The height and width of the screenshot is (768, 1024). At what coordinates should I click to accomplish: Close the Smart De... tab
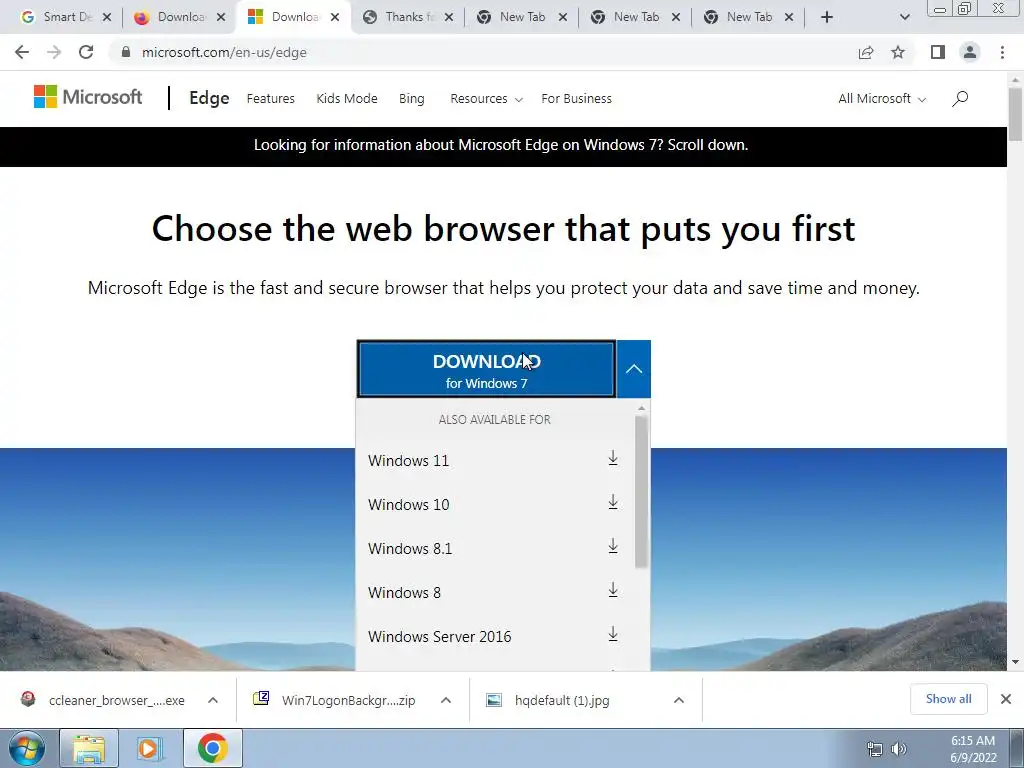click(107, 17)
